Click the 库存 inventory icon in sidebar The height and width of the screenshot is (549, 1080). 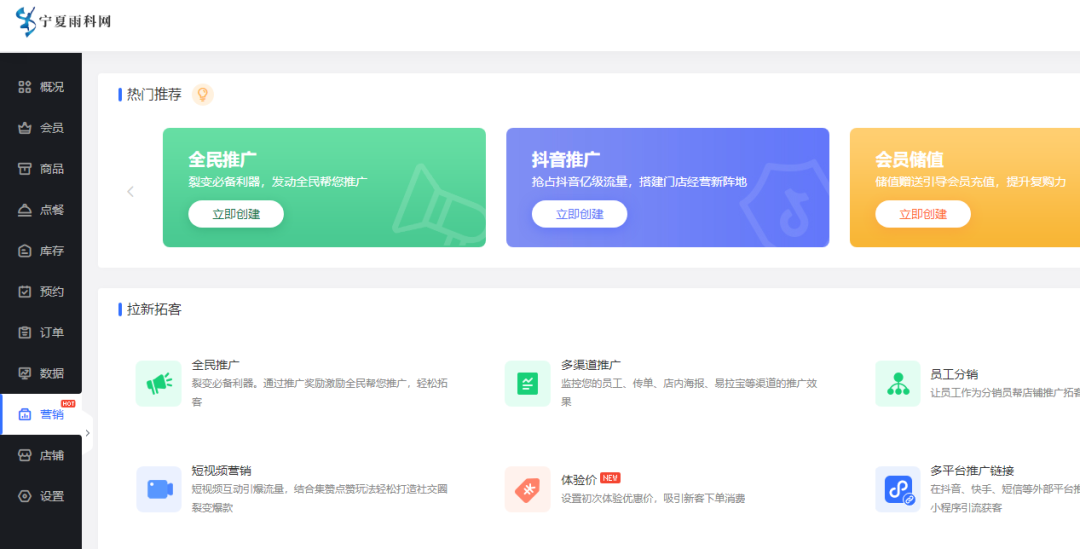click(25, 251)
